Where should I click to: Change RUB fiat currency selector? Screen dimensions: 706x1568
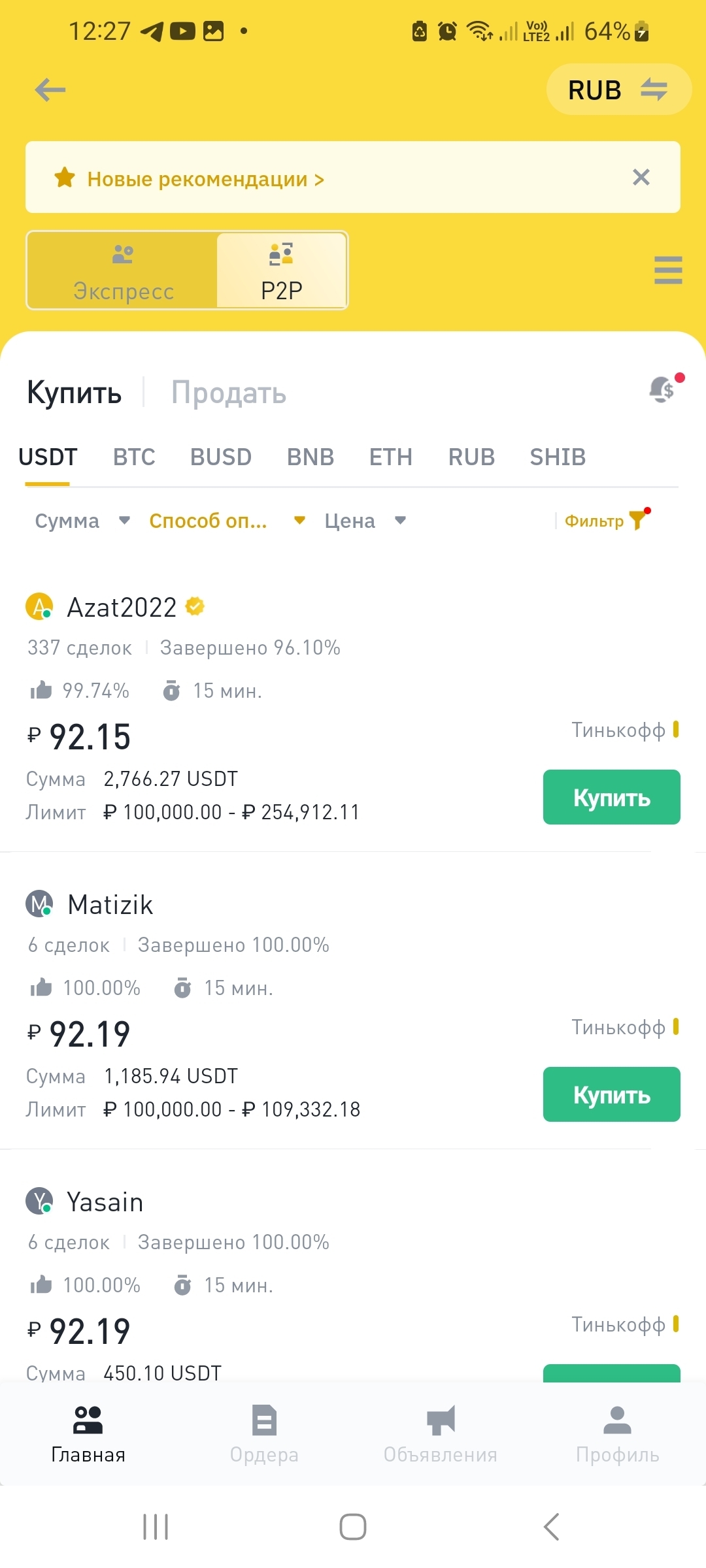point(618,90)
